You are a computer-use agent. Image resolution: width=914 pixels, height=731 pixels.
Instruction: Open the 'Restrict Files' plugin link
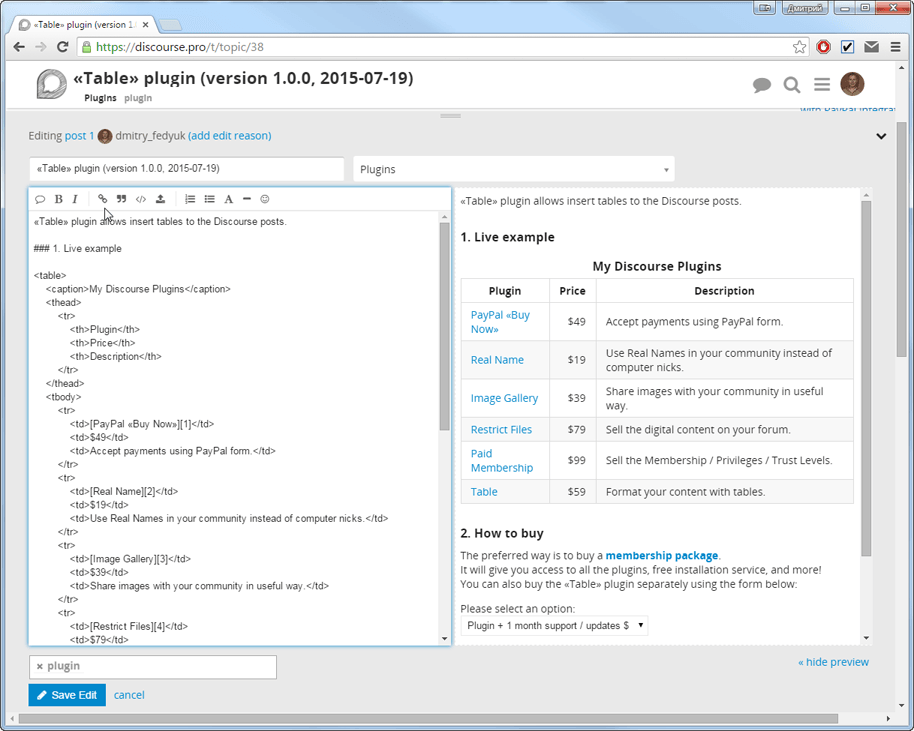coord(501,430)
